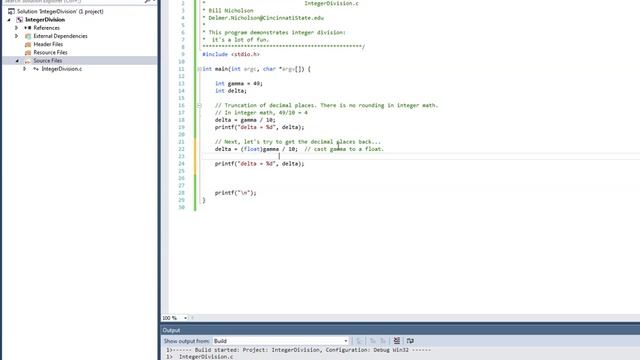Expand the IntegerDivision.c file node
Viewport: 640px width, 360px height.
pos(24,69)
